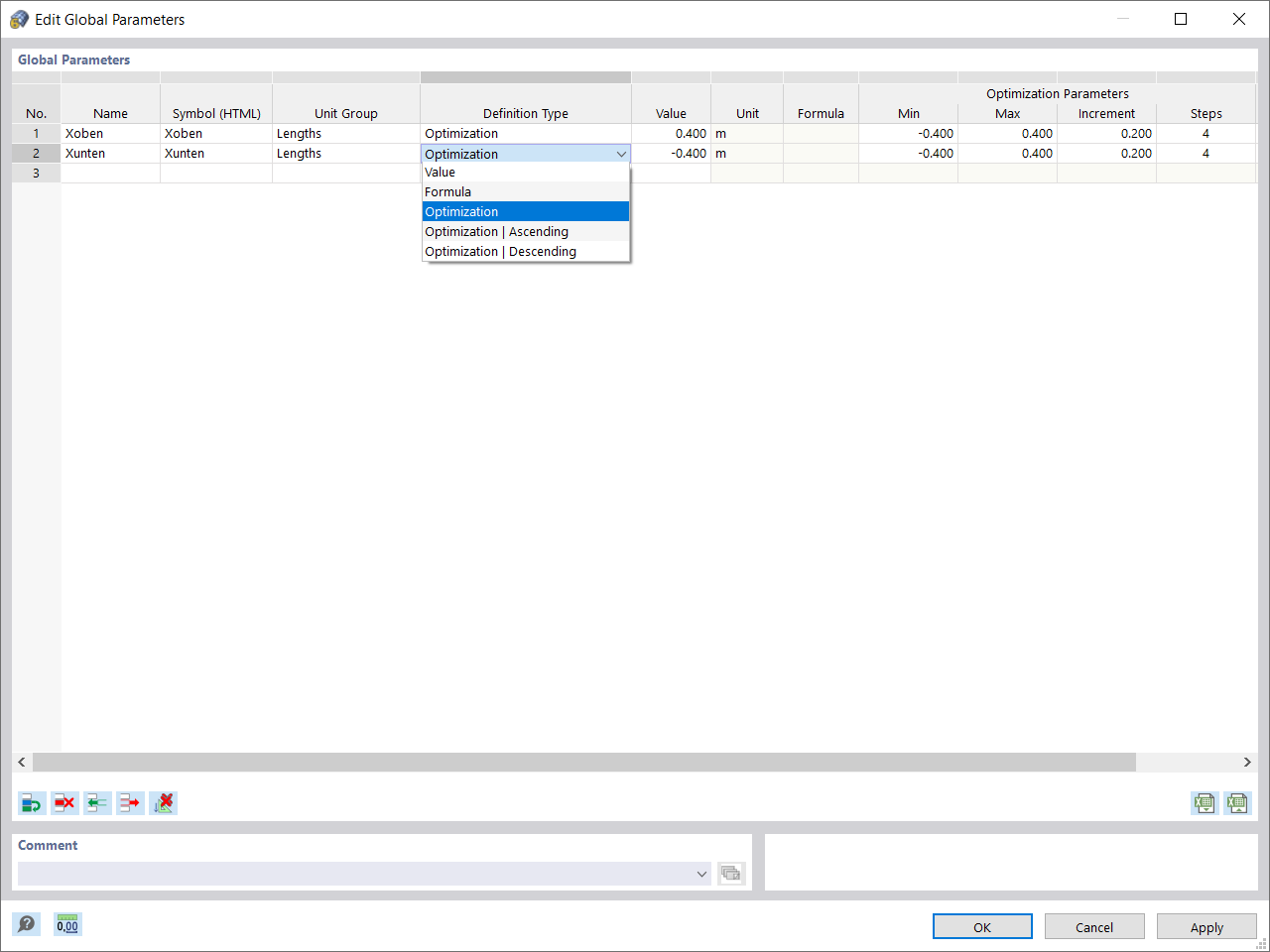Click the horizontal scrollbar thumb
Image resolution: width=1270 pixels, height=952 pixels.
[x=584, y=762]
